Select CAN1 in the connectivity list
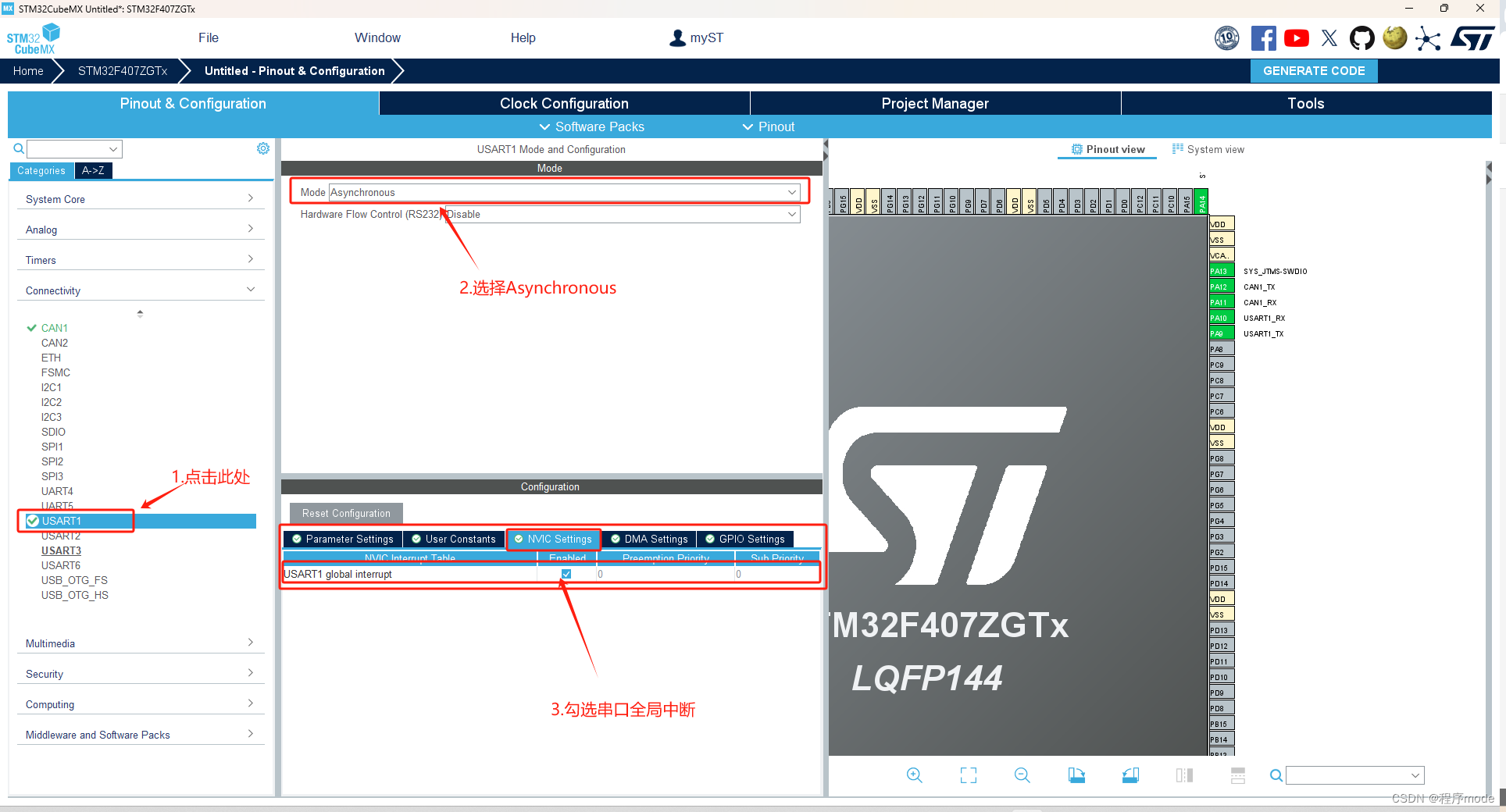Viewport: 1506px width, 812px height. click(x=54, y=328)
